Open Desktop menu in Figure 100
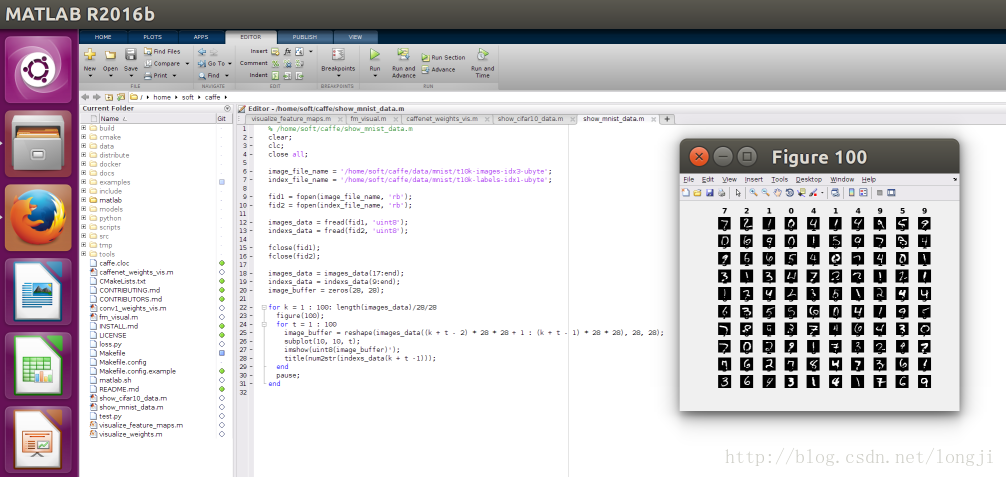Viewport: 1006px width, 477px height. coord(808,180)
